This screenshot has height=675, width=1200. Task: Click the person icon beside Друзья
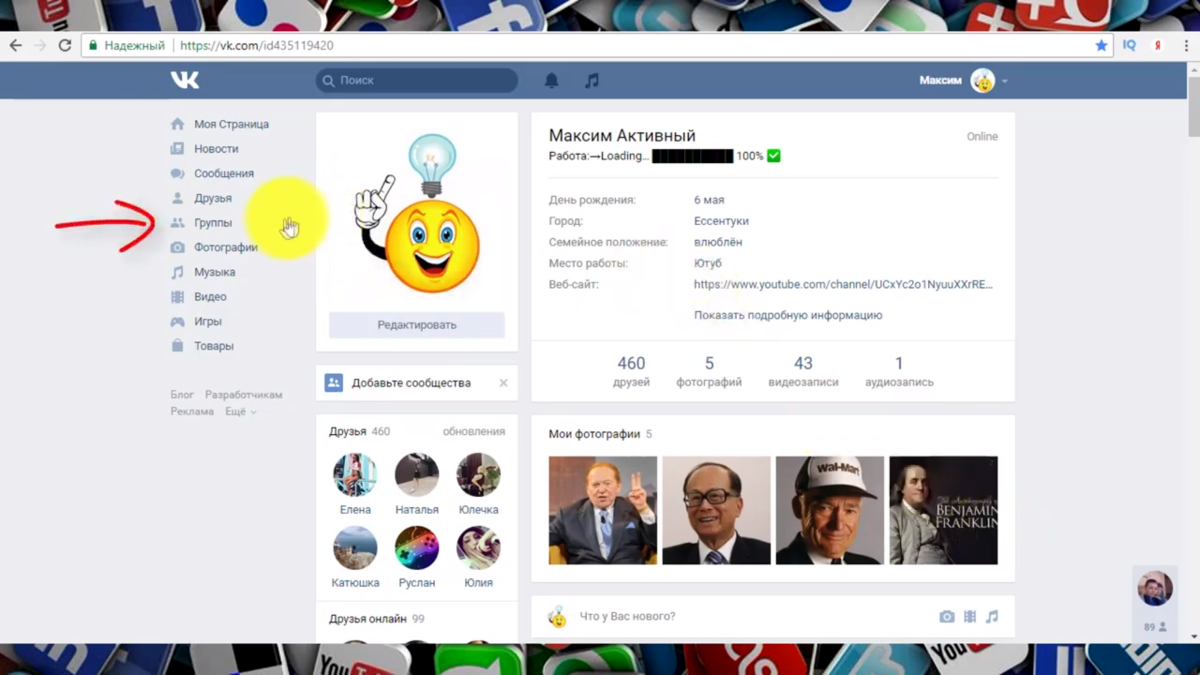pos(177,198)
